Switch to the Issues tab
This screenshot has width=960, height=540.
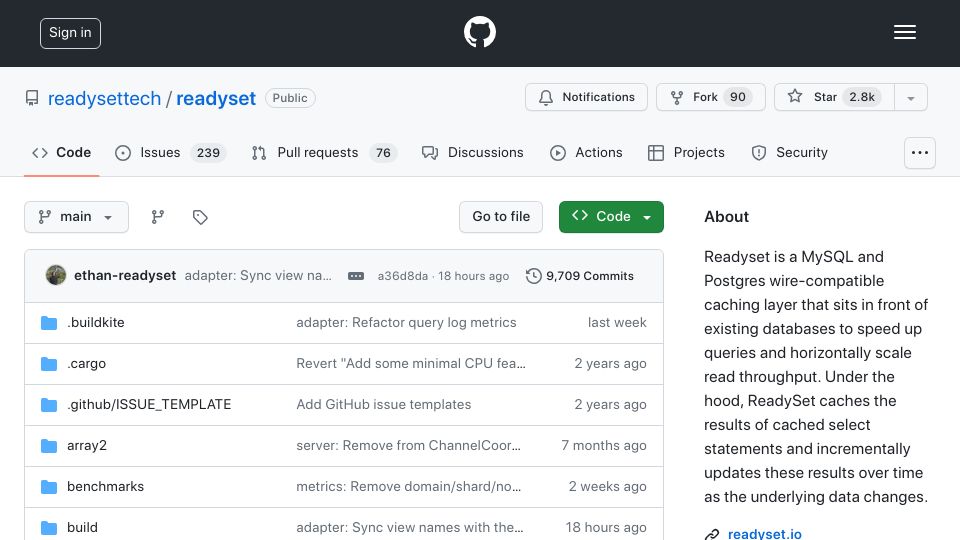(170, 152)
